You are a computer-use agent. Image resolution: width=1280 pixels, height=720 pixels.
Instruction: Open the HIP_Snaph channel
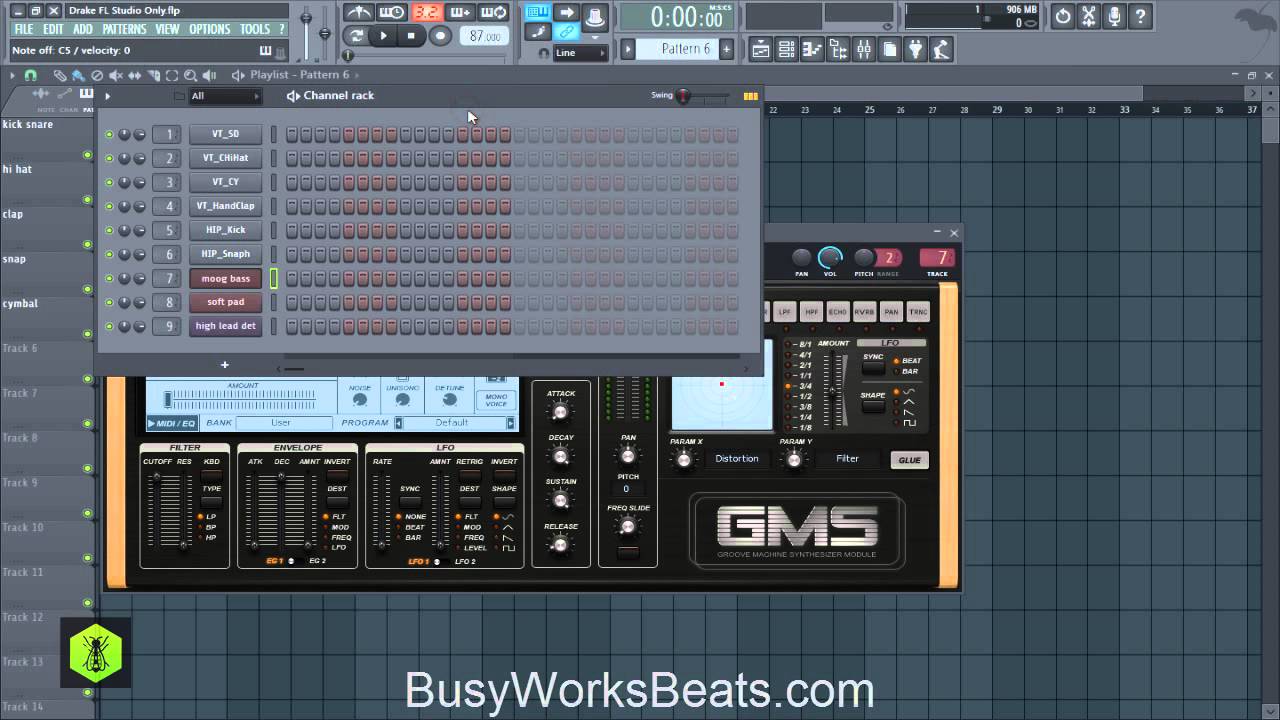click(x=225, y=254)
